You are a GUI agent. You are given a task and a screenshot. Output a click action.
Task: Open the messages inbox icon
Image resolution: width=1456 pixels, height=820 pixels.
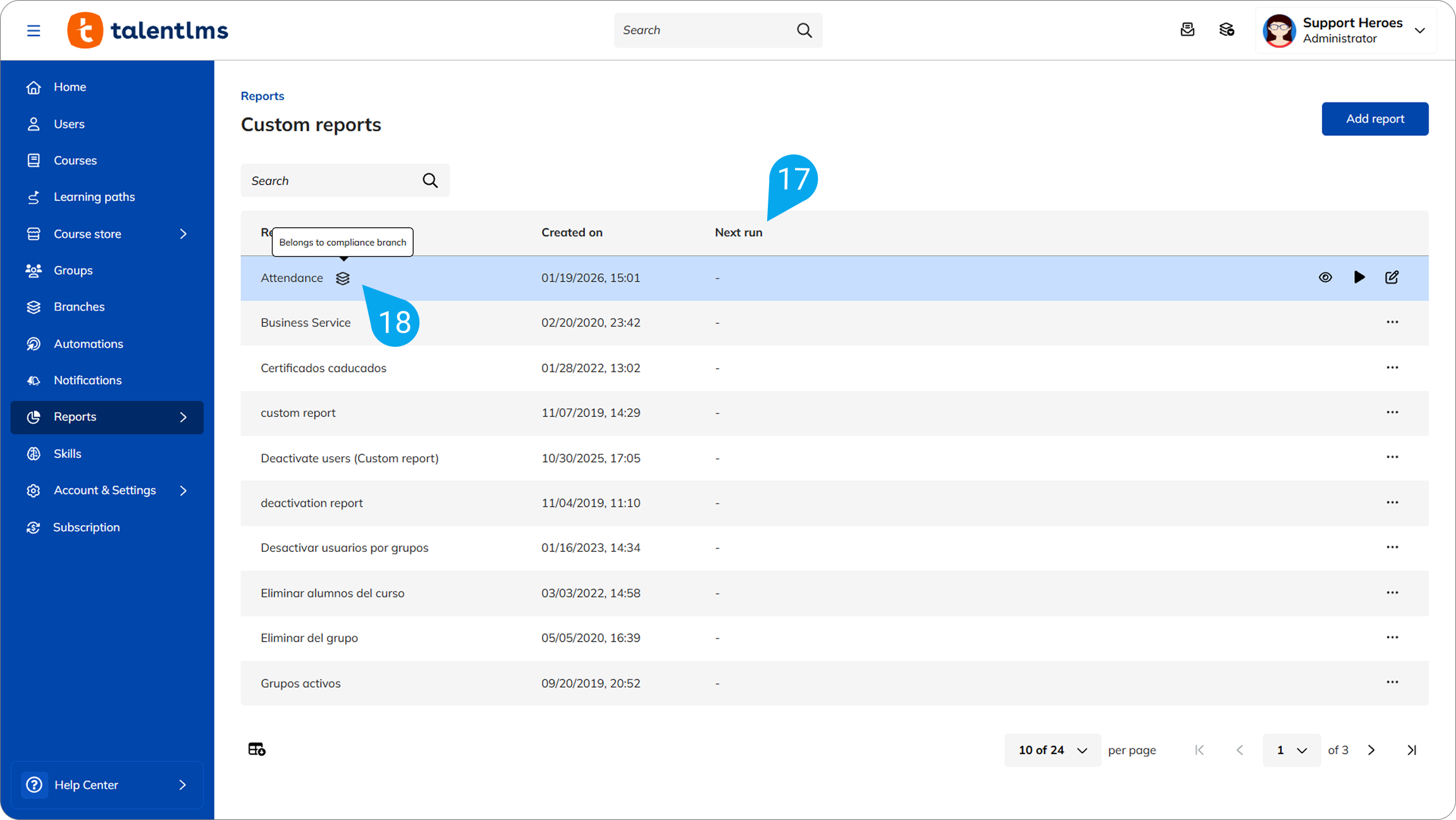click(x=1187, y=30)
